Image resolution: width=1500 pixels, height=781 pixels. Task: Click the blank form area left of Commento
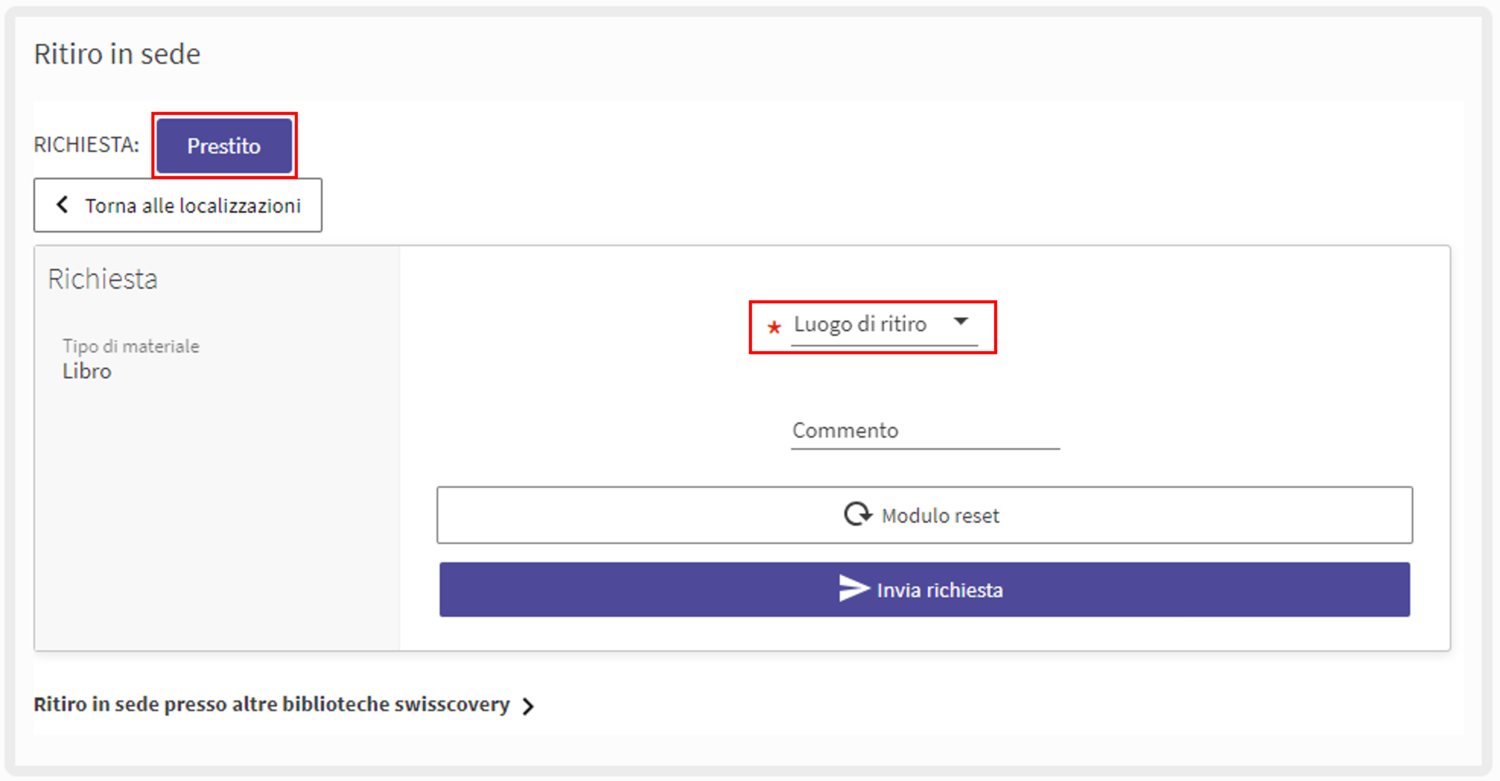600,430
